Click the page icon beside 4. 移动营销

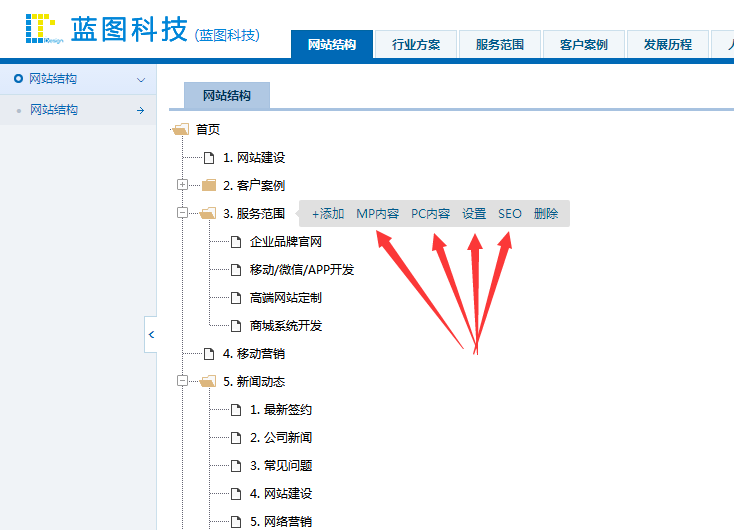click(209, 354)
